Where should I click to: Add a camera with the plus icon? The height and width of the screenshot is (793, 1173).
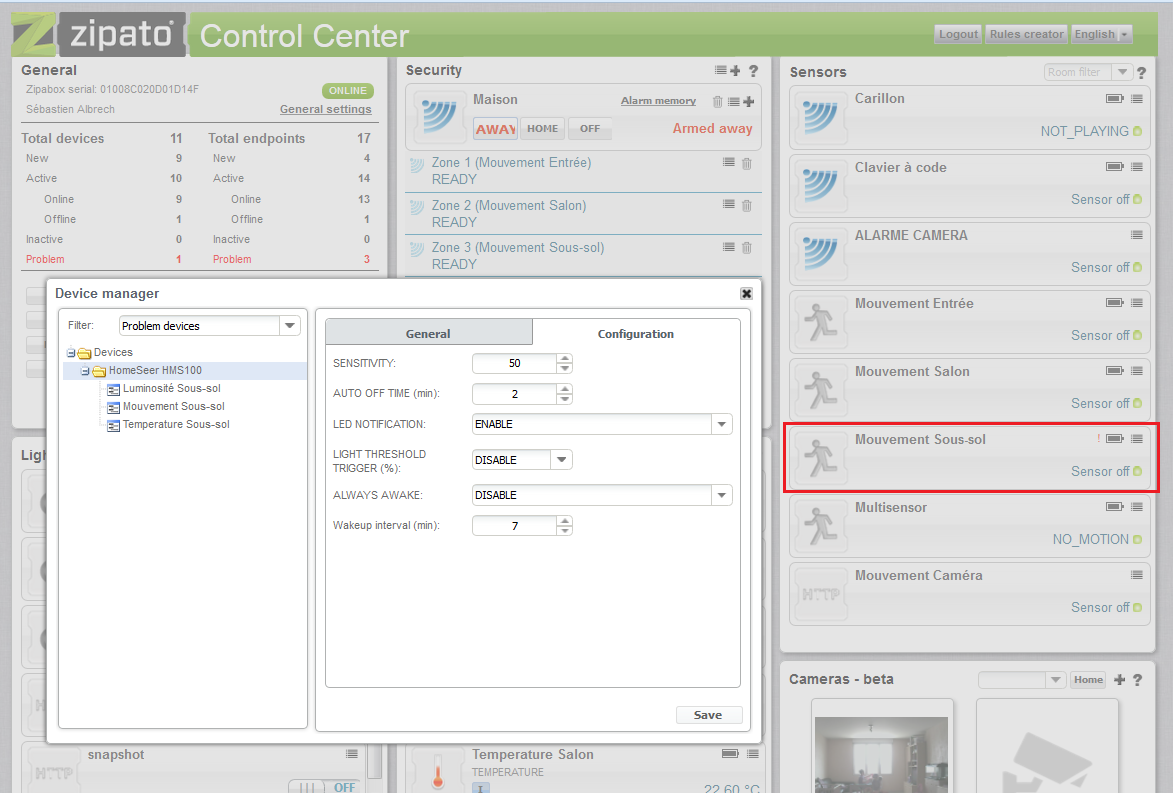[x=1119, y=680]
